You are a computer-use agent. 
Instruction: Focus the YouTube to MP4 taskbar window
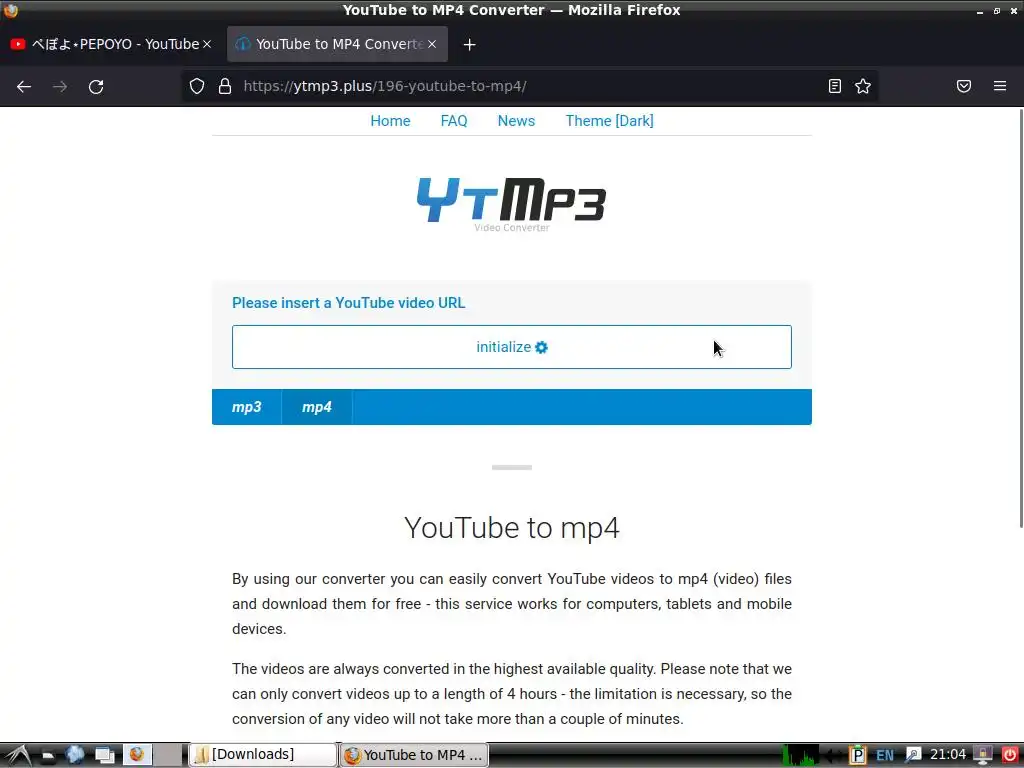414,755
